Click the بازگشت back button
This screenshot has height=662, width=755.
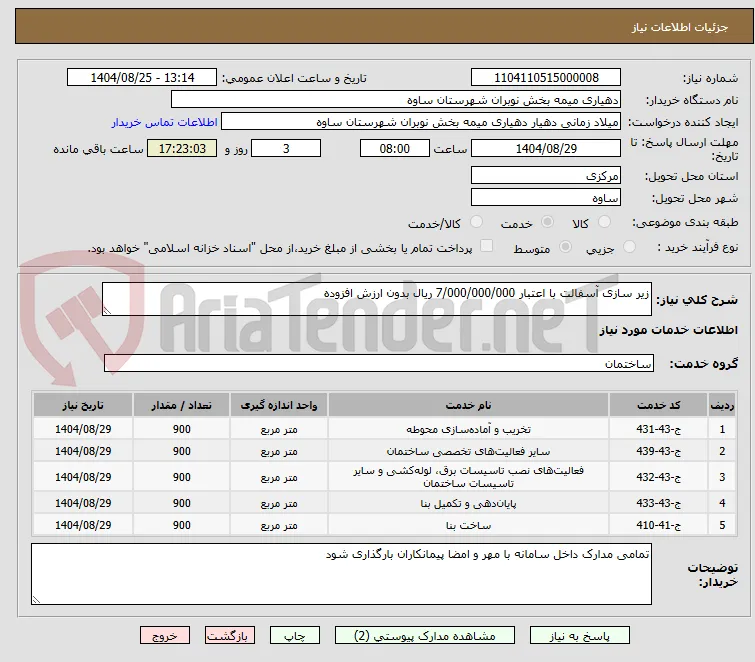point(230,636)
